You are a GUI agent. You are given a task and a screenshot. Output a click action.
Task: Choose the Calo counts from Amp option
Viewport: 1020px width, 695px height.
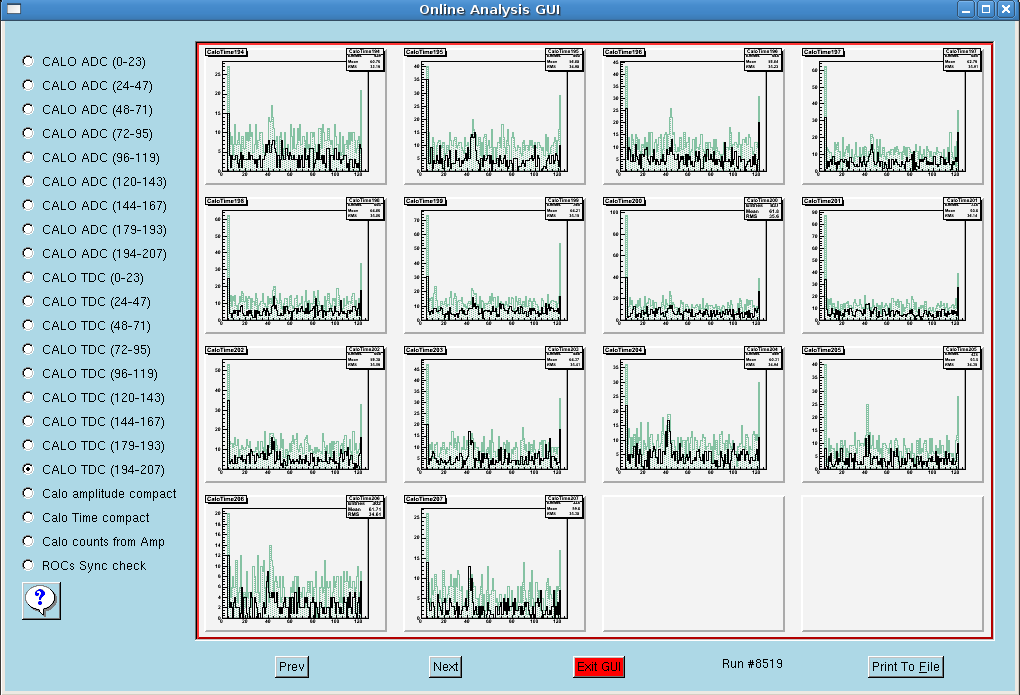28,541
